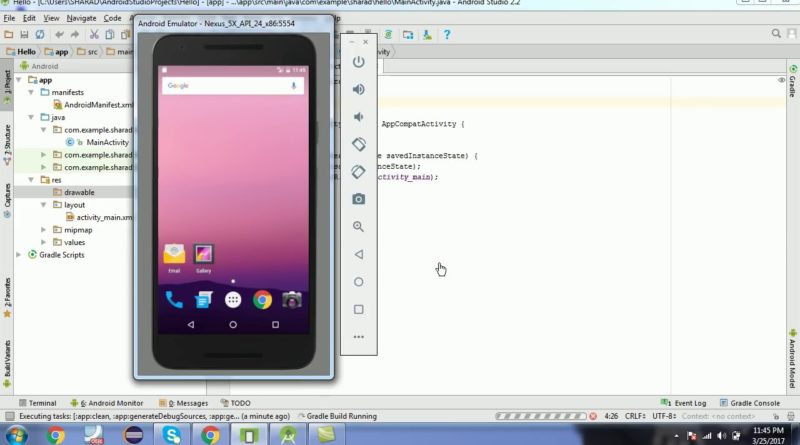Select activity_main.xml in tree

(x=99, y=217)
